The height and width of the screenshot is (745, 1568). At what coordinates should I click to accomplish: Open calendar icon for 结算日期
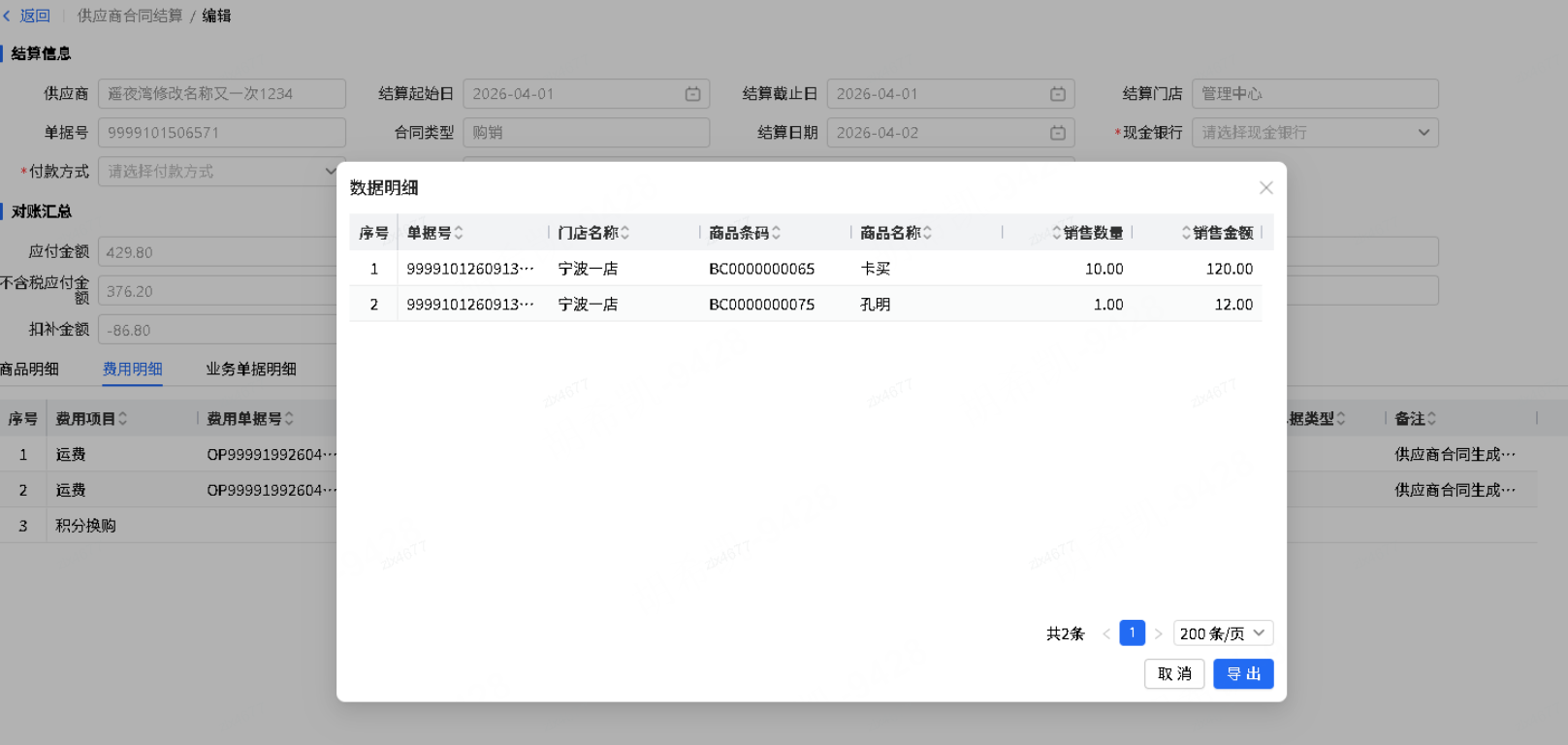[1057, 133]
